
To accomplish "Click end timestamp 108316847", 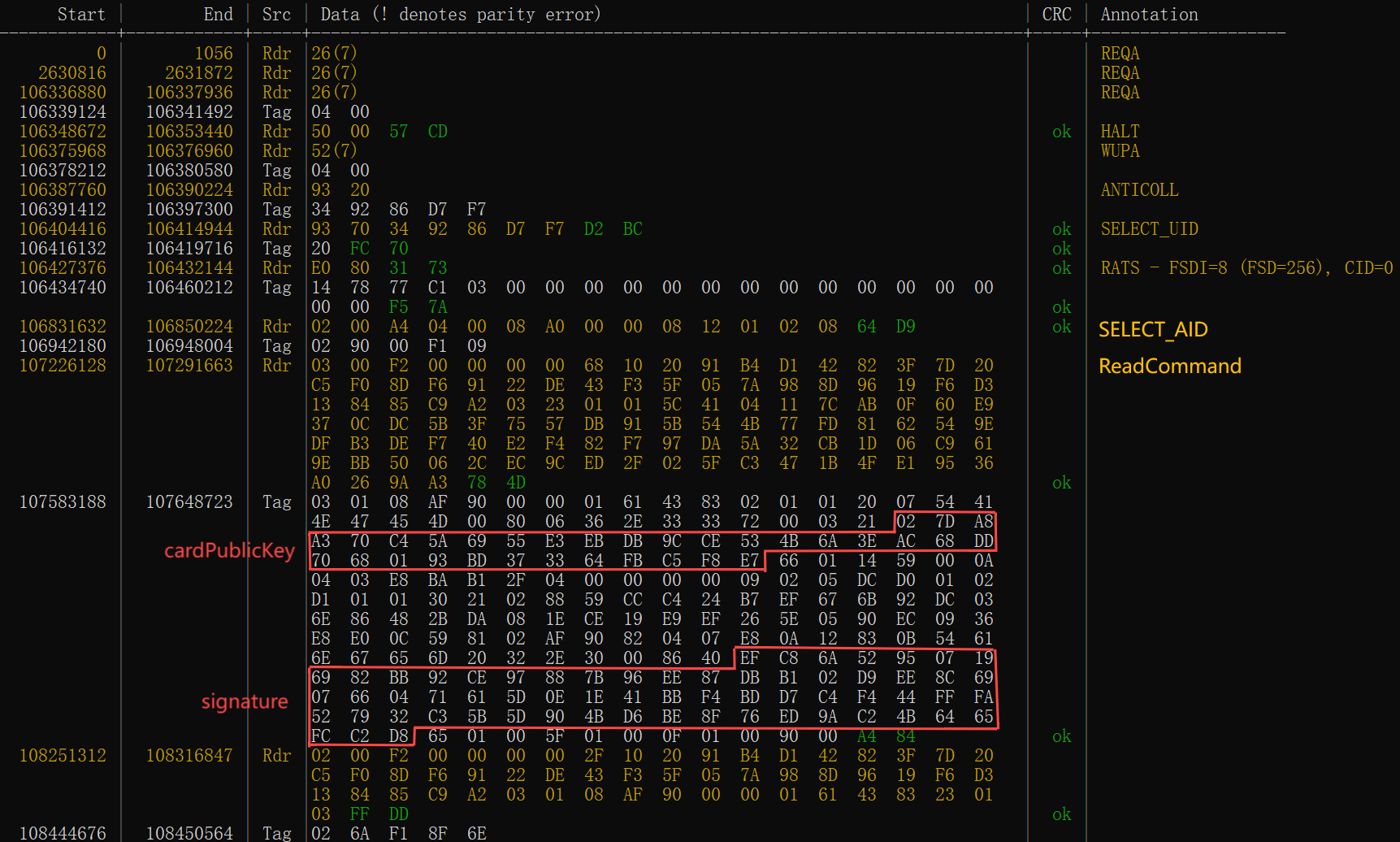I will click(x=189, y=756).
